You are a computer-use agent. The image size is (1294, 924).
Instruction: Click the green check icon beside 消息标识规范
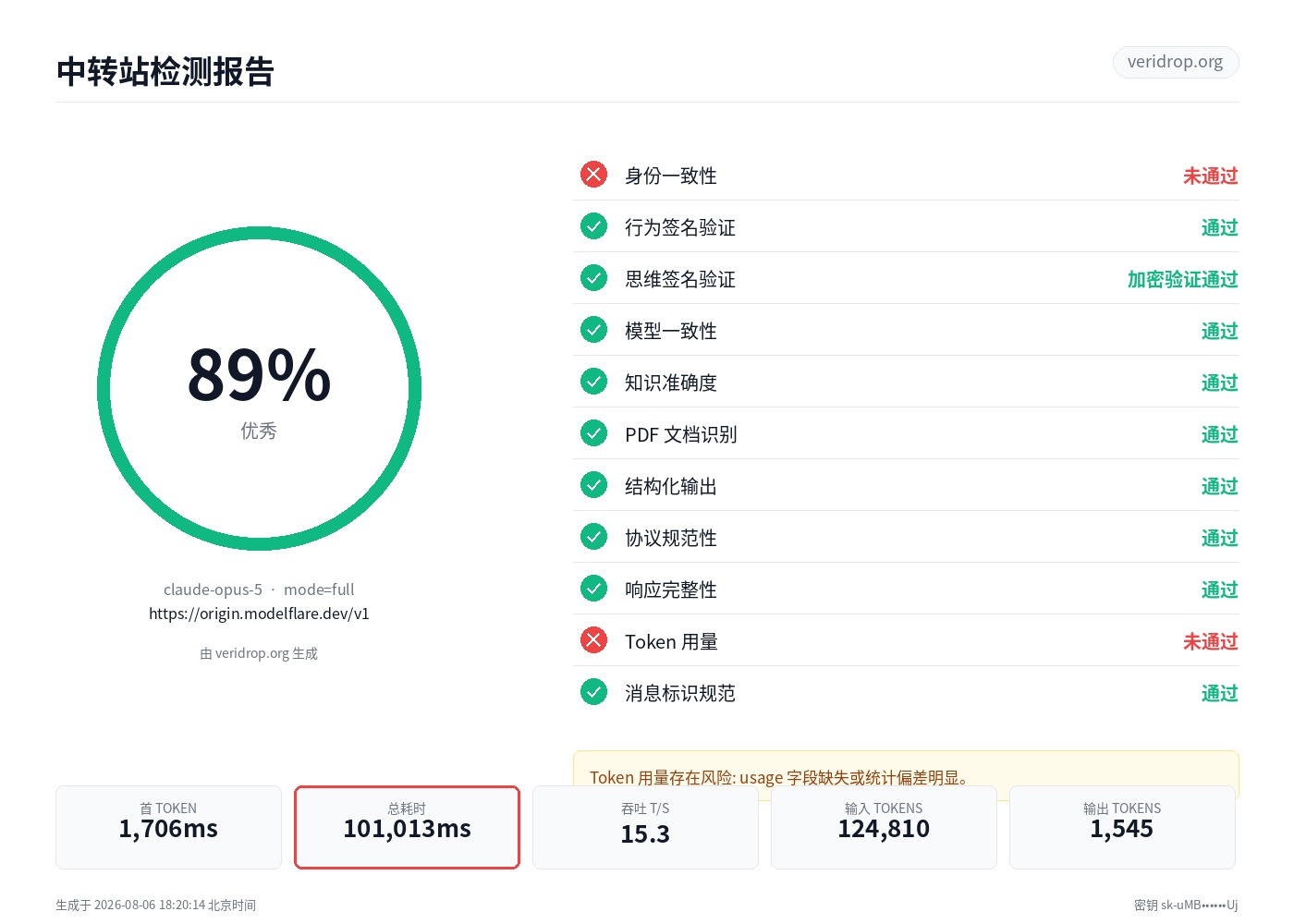pyautogui.click(x=593, y=692)
